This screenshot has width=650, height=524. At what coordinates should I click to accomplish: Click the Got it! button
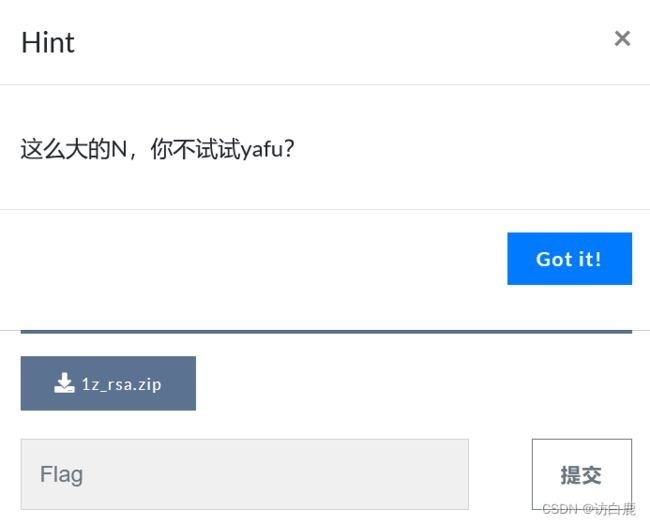coord(570,259)
